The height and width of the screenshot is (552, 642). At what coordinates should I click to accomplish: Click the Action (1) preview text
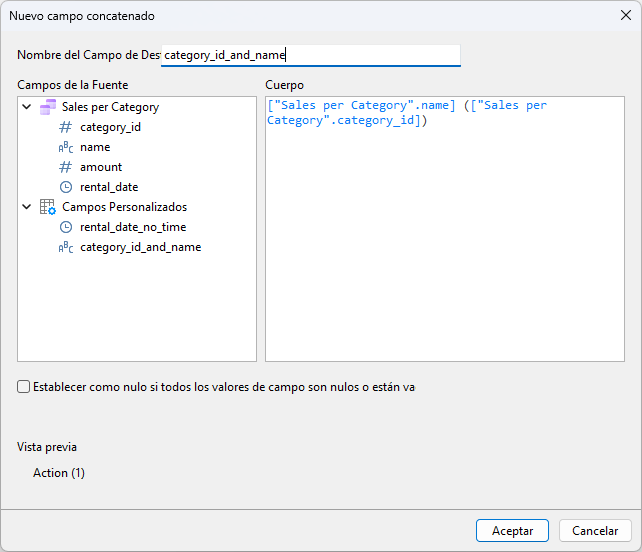click(x=59, y=473)
